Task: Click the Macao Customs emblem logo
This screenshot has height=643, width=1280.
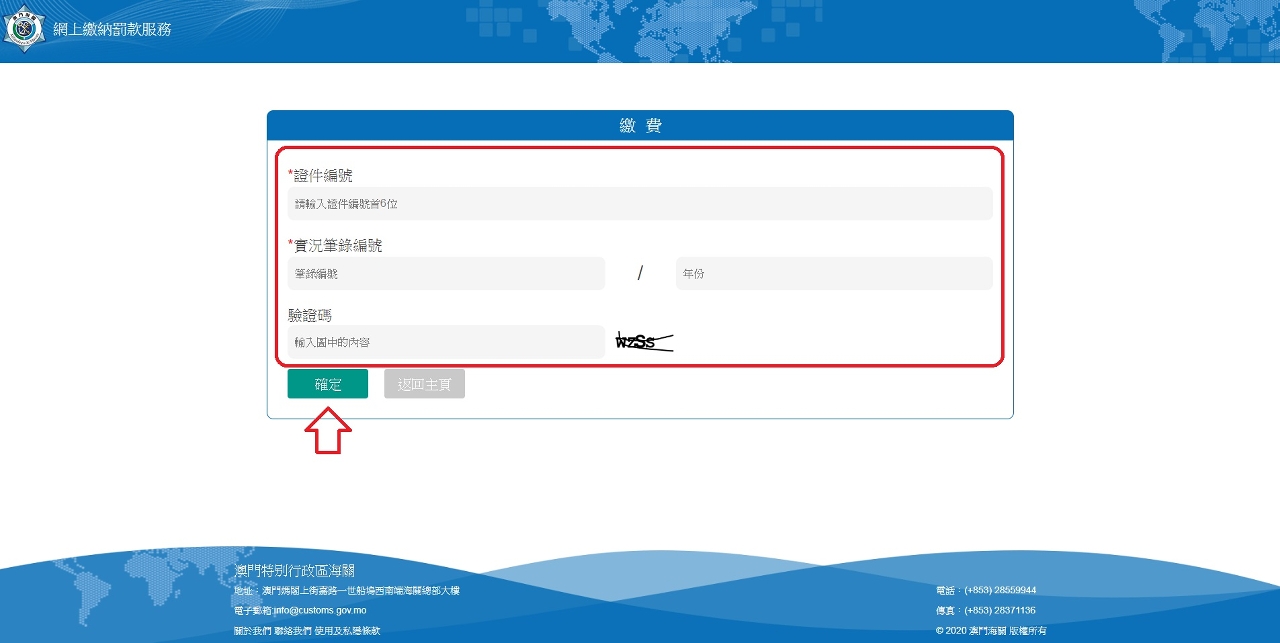Action: (24, 29)
